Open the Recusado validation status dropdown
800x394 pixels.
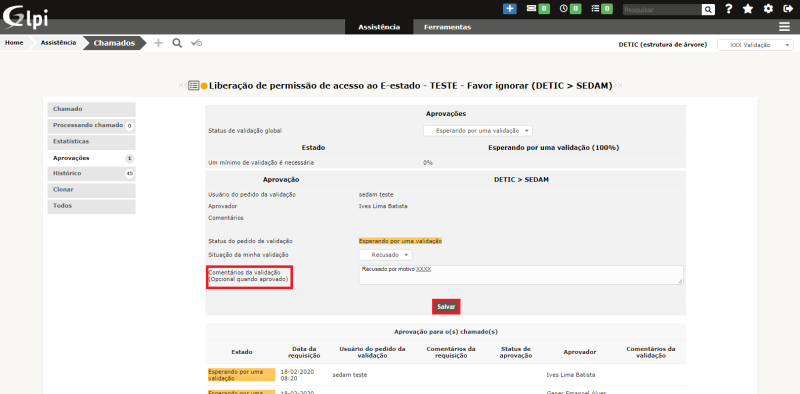385,255
